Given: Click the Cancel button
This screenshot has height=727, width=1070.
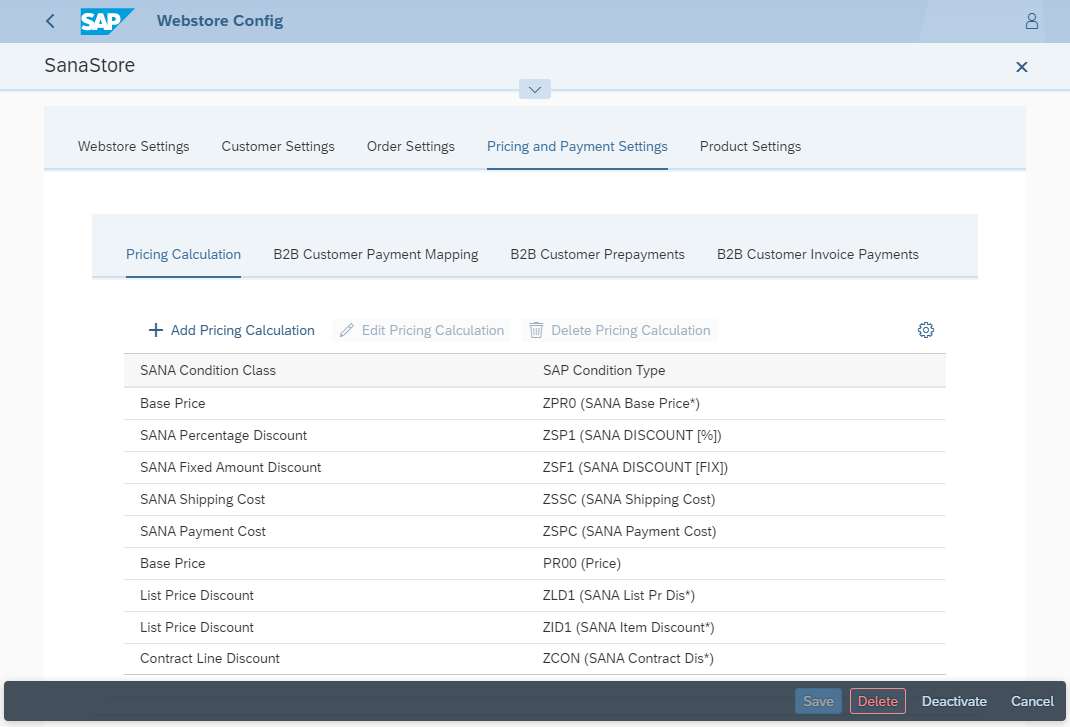Looking at the screenshot, I should (x=1032, y=701).
